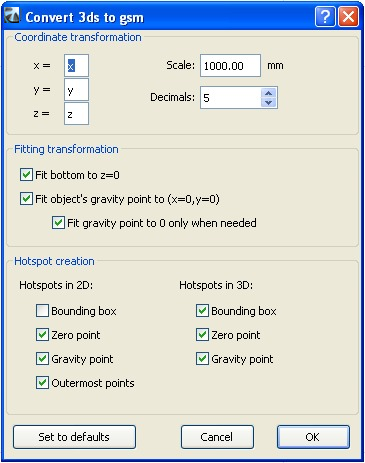Screen dimensions: 365x463
Task: Uncheck 3D Gravity point hotspot
Action: click(x=202, y=359)
